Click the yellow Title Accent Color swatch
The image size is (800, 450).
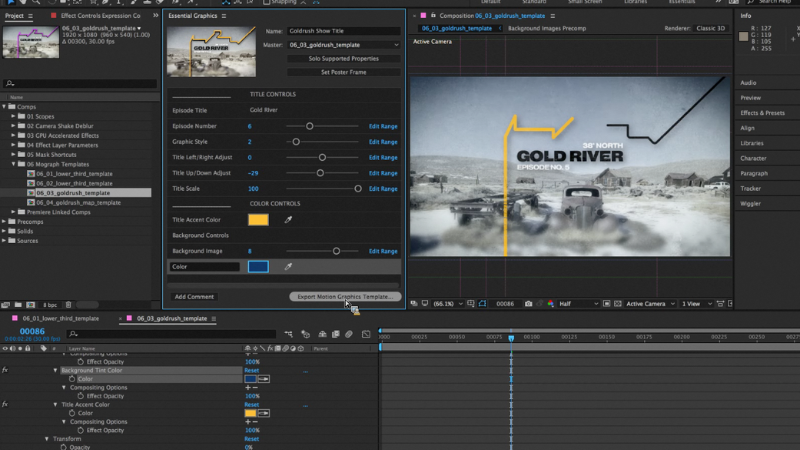[258, 220]
